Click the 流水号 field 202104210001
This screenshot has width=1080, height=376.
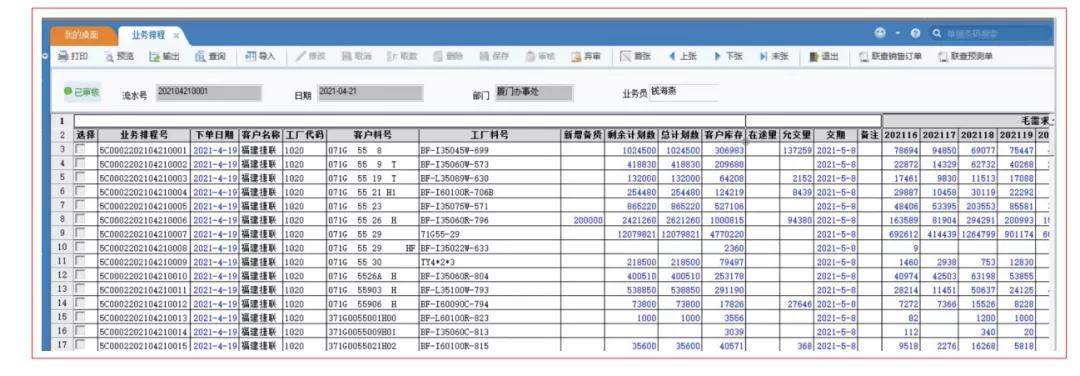pos(209,93)
